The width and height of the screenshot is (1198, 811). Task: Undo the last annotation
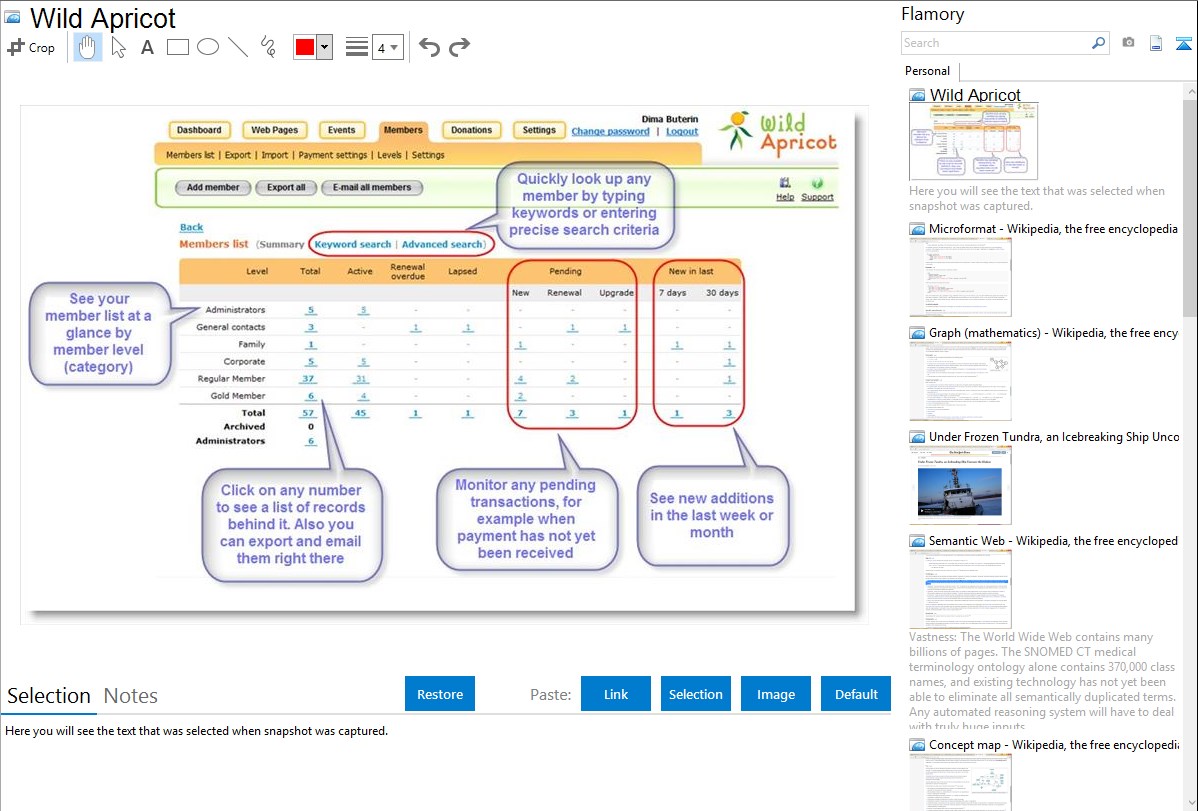429,47
